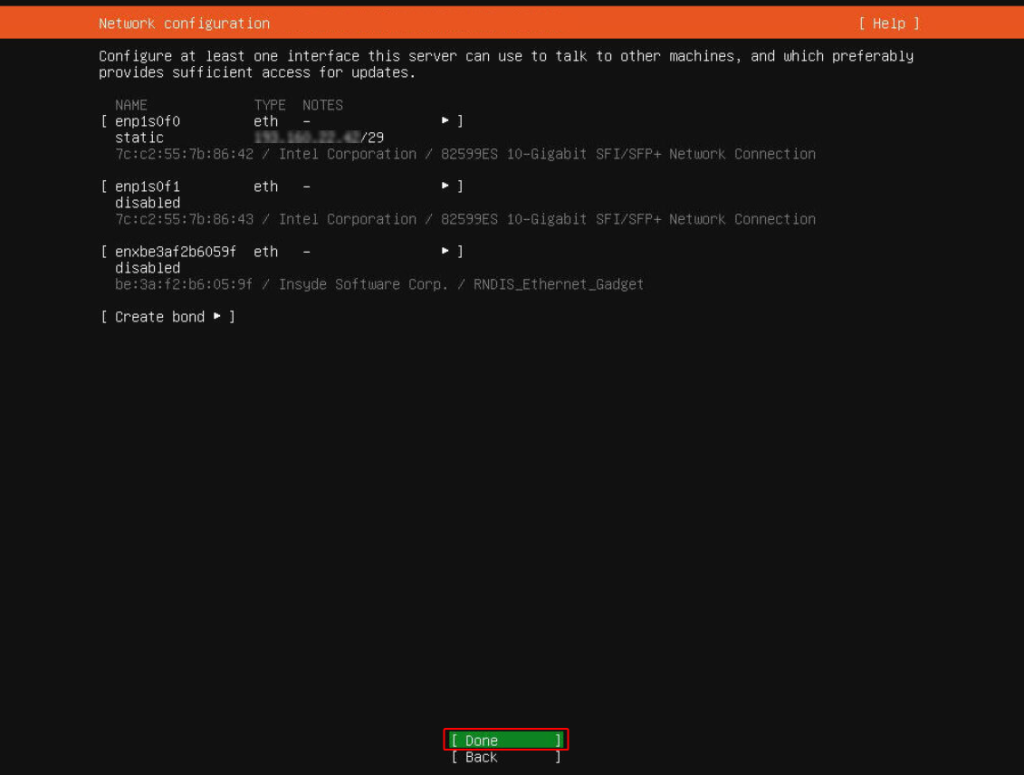Viewport: 1024px width, 775px height.
Task: Click the NOTES column header
Action: tap(322, 104)
